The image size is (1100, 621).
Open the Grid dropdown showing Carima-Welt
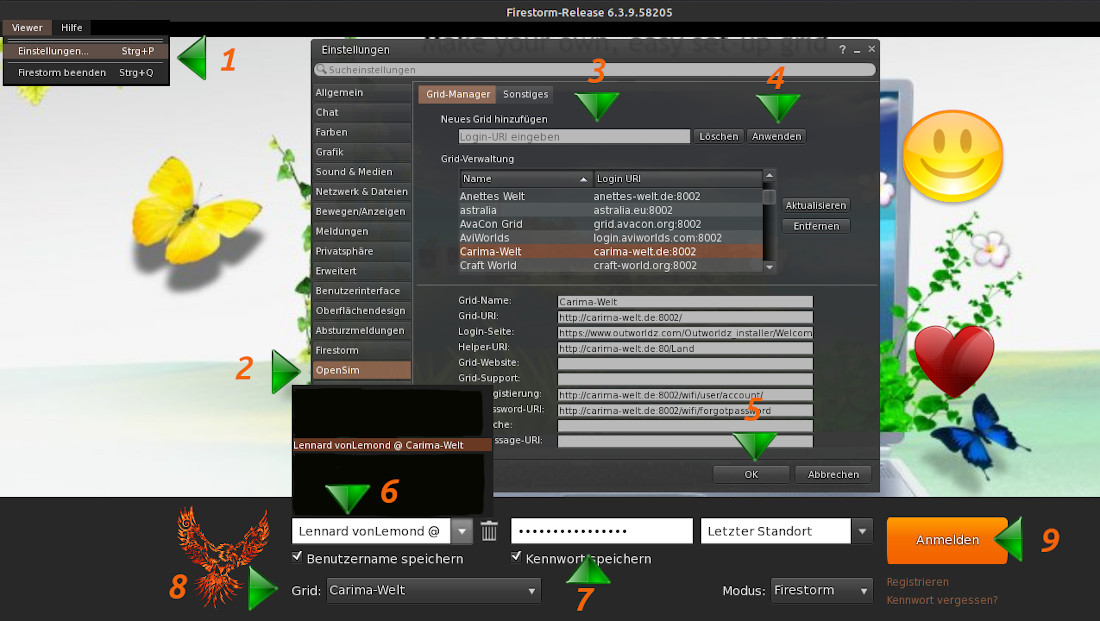pos(434,591)
